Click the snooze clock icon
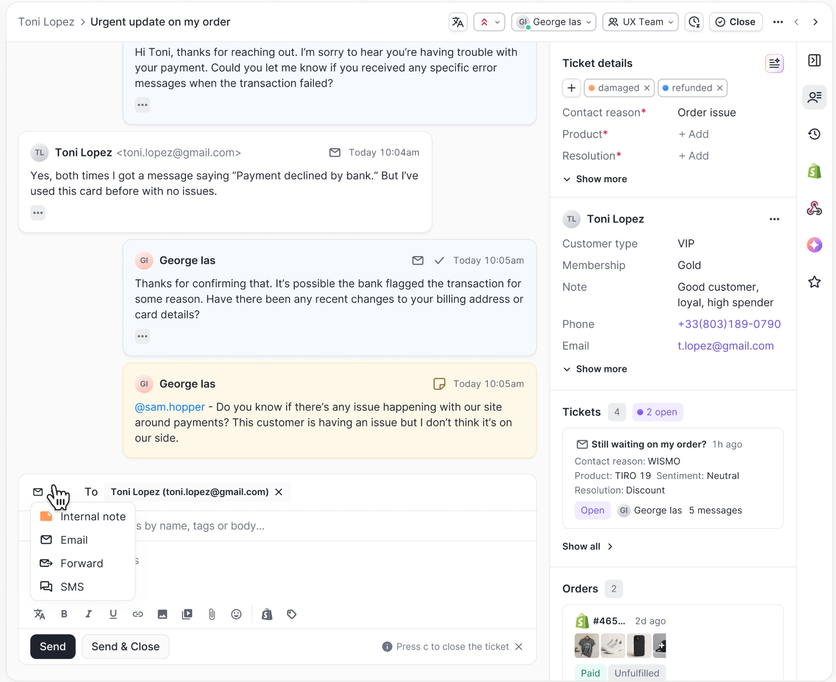Screen dimensions: 836x682 click(x=694, y=22)
